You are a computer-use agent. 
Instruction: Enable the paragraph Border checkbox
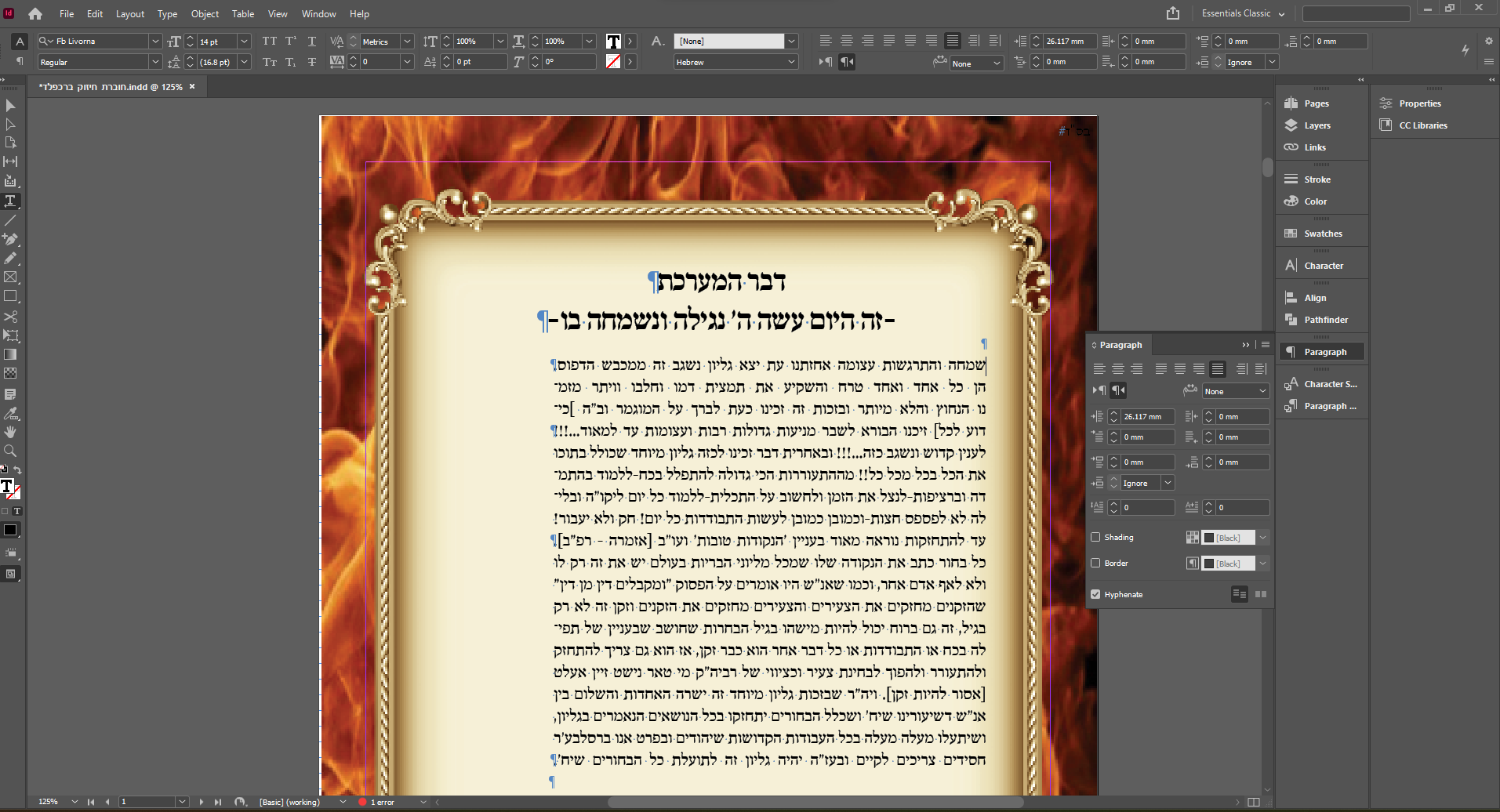[1095, 564]
